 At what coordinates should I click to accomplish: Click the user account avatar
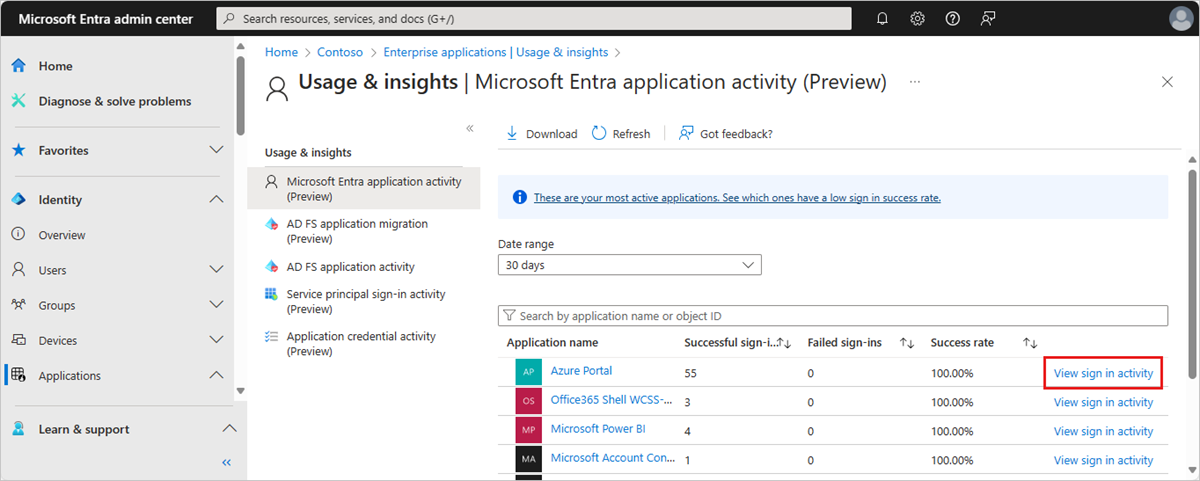pyautogui.click(x=1181, y=18)
